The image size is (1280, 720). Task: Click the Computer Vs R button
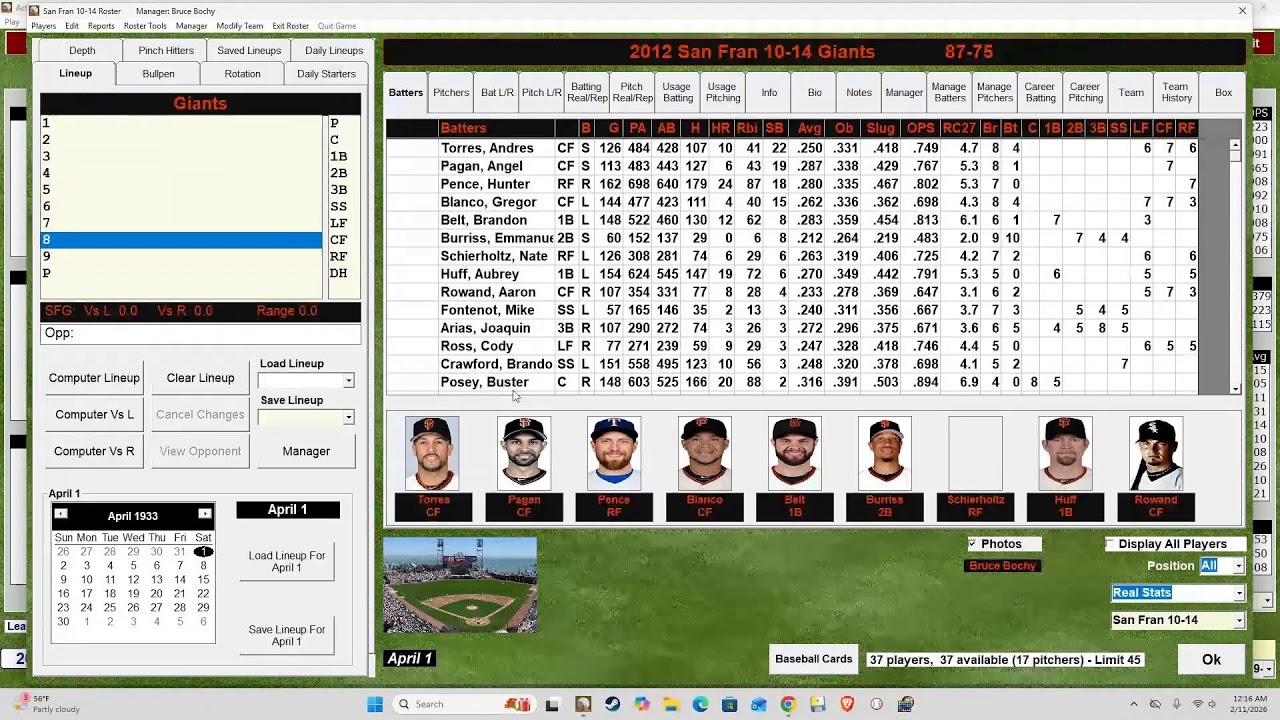pyautogui.click(x=94, y=451)
